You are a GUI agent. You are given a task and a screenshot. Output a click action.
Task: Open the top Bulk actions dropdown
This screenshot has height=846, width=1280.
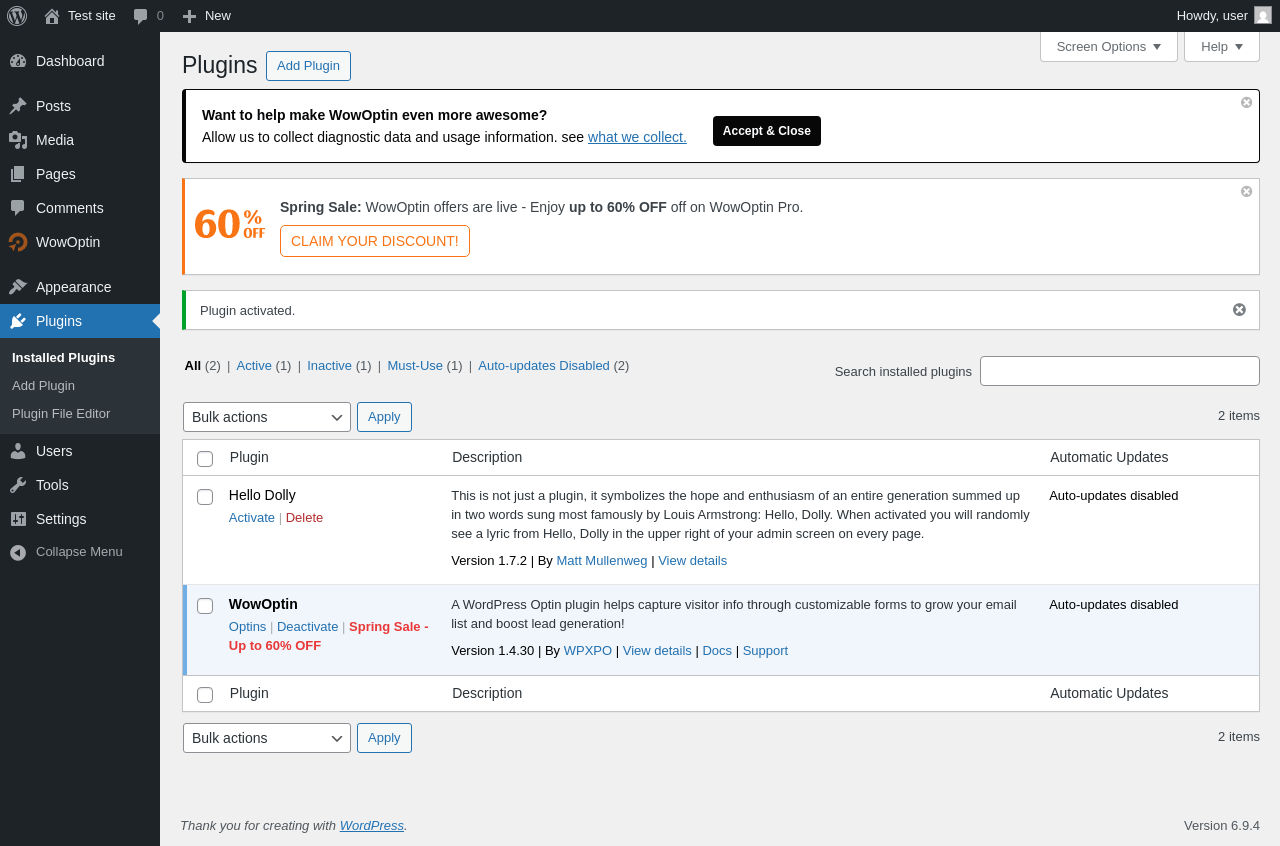click(x=267, y=417)
